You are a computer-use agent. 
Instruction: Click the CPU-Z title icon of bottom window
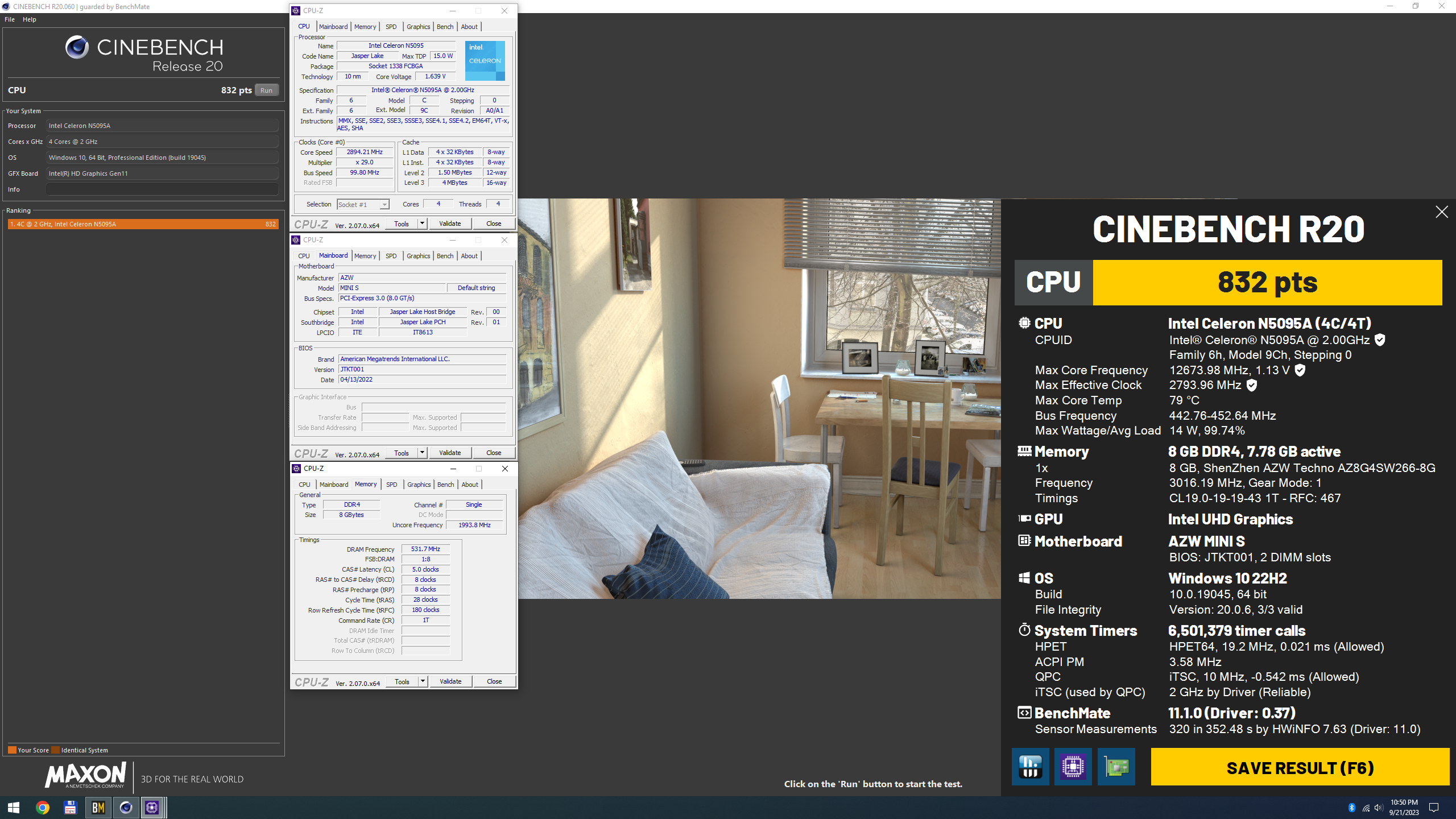tap(296, 469)
